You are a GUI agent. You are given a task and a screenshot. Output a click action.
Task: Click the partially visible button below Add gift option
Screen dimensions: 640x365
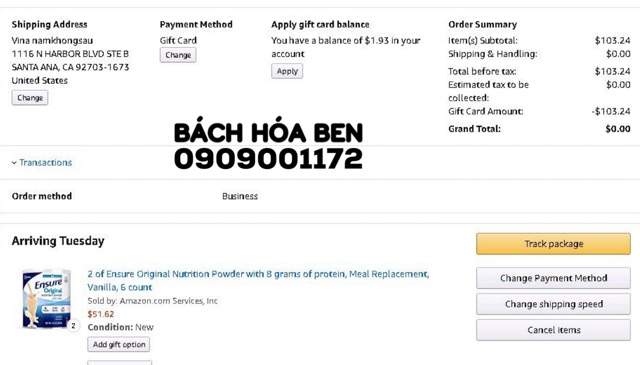(120, 363)
